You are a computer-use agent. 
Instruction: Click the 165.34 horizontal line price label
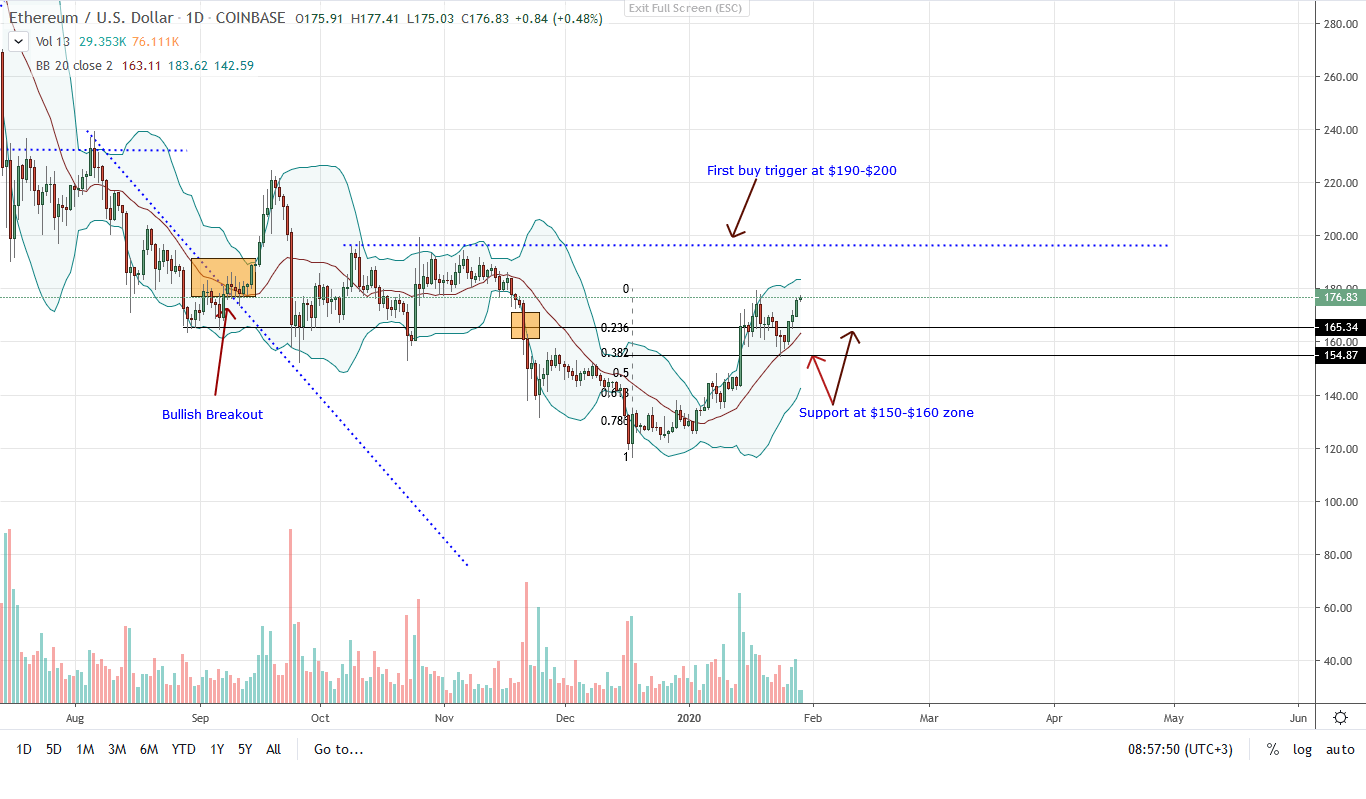click(1340, 327)
